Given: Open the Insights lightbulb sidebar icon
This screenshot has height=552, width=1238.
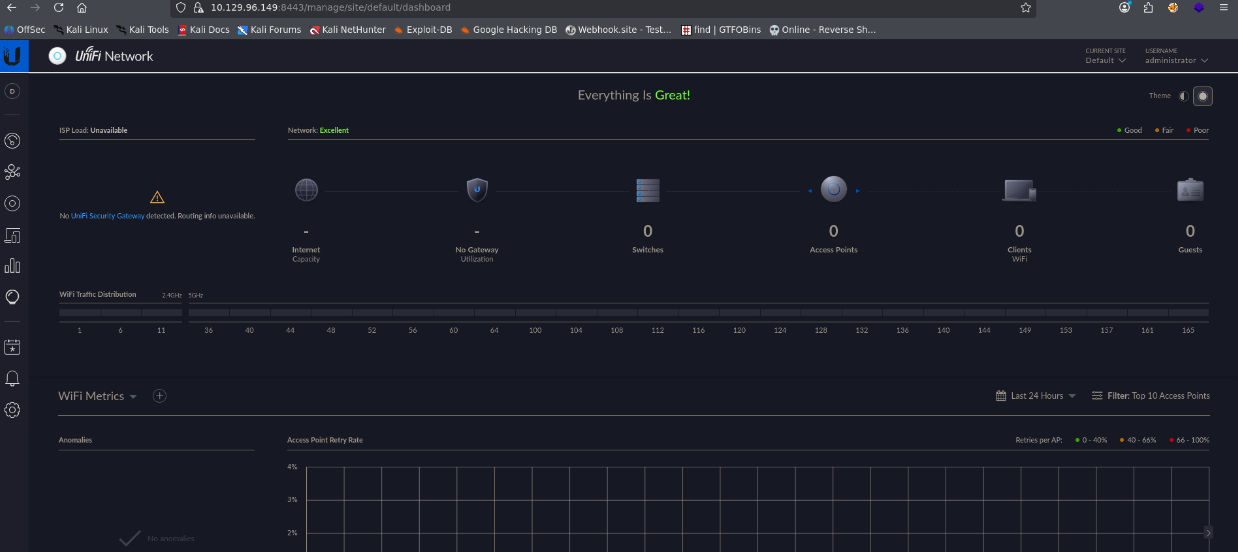Looking at the screenshot, I should 12,297.
